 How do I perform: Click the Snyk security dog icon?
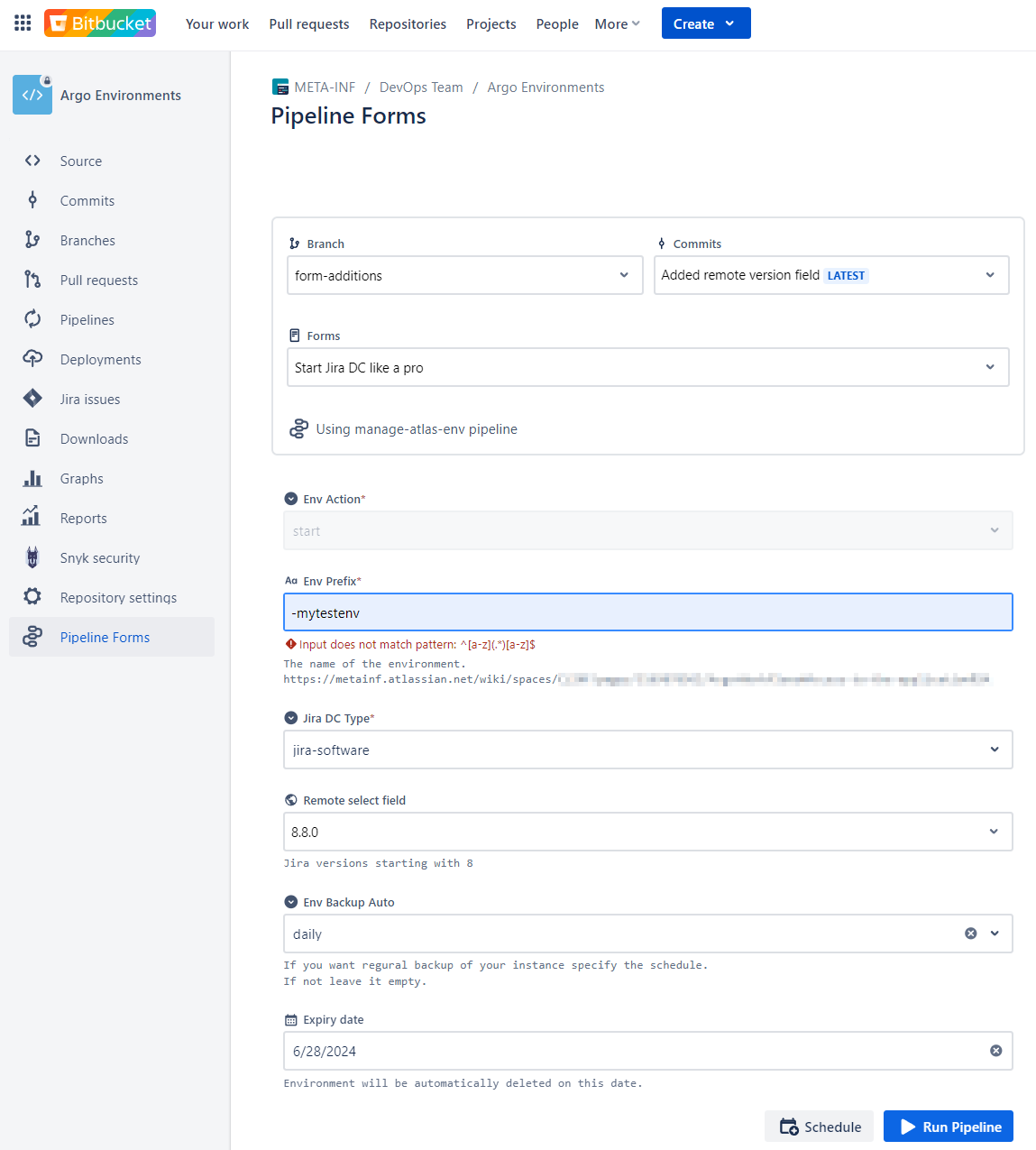coord(32,557)
